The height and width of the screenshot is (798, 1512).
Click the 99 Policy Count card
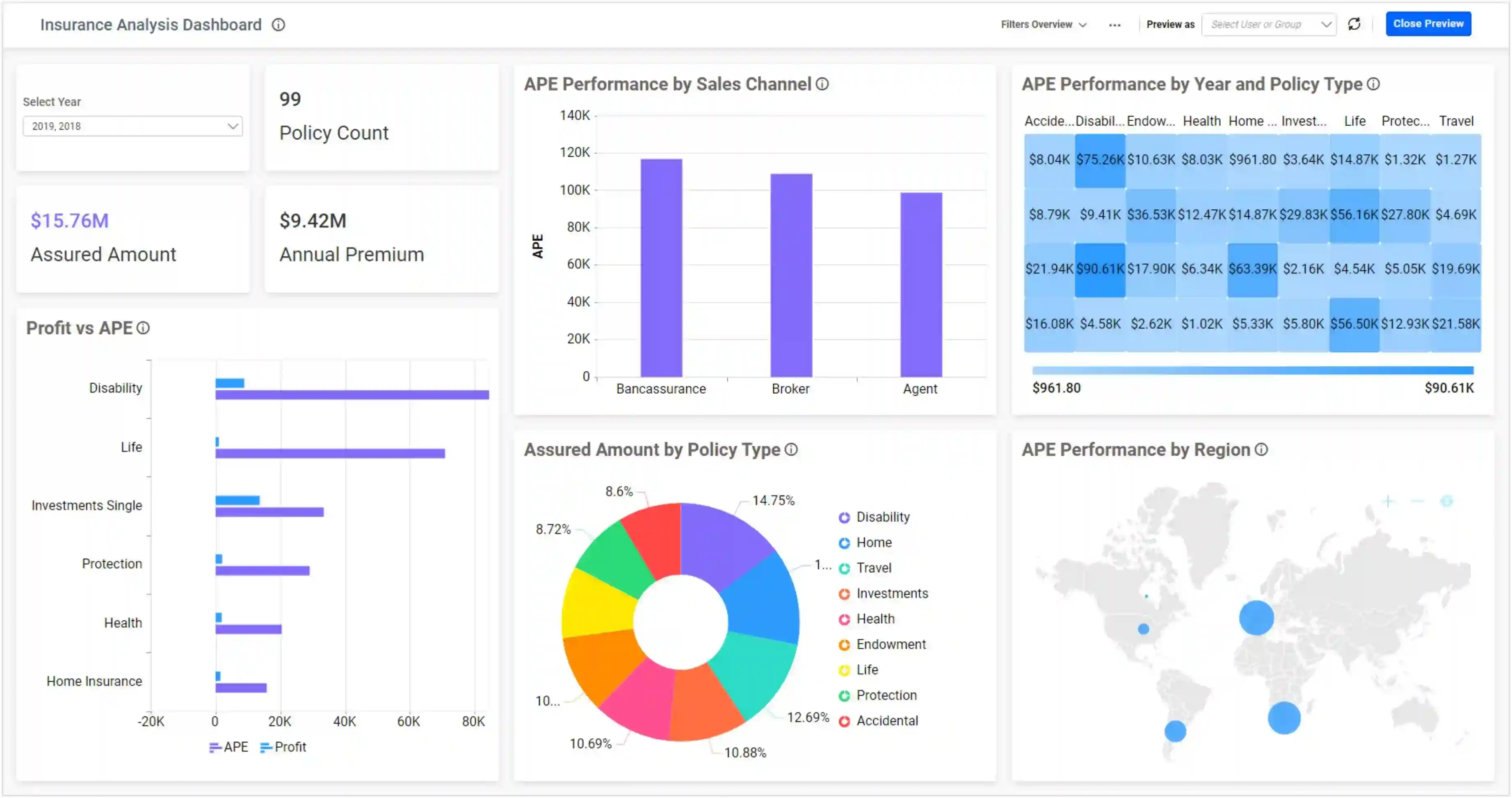[381, 117]
